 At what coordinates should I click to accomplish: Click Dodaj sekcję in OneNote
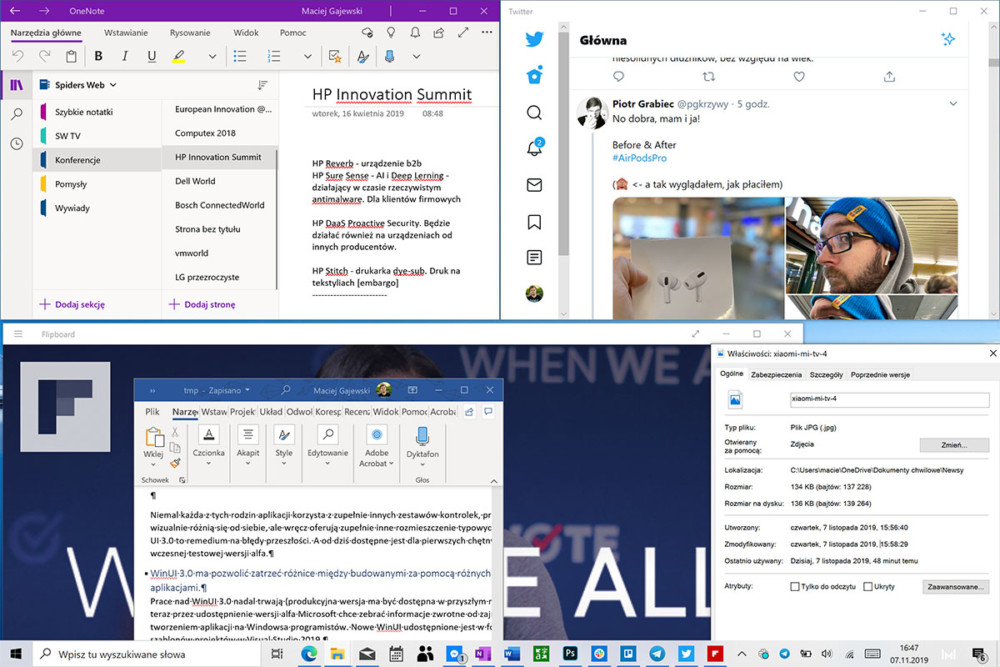tap(72, 304)
